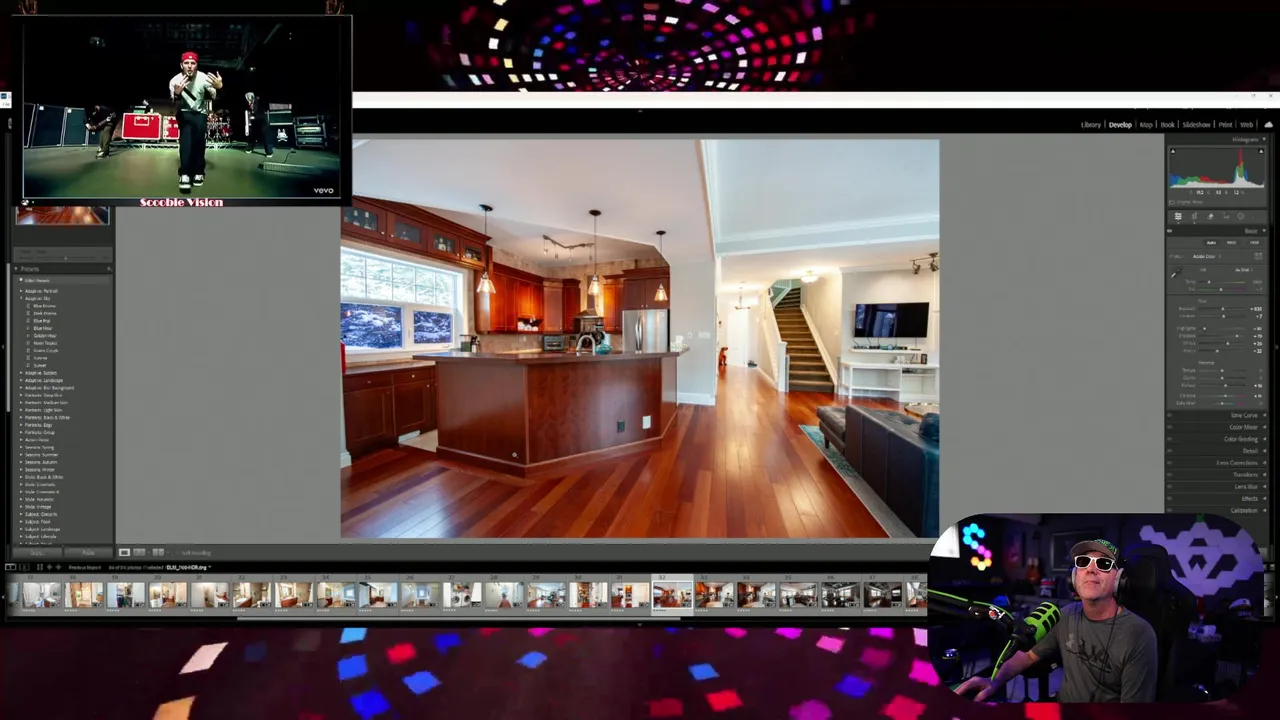Add preset with Presets plus icon

108,269
